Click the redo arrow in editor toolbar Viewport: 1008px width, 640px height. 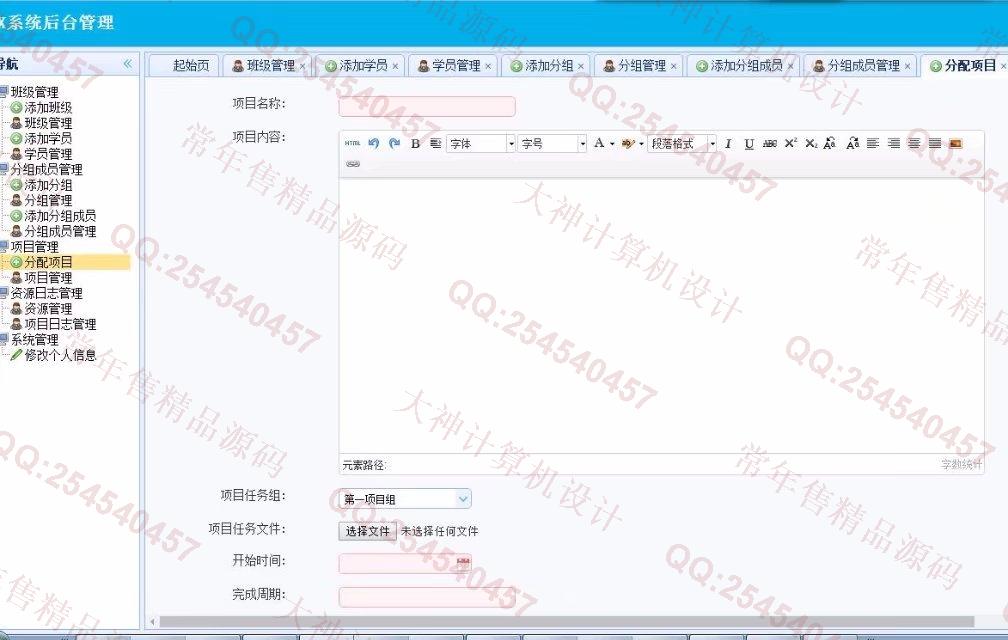click(394, 143)
